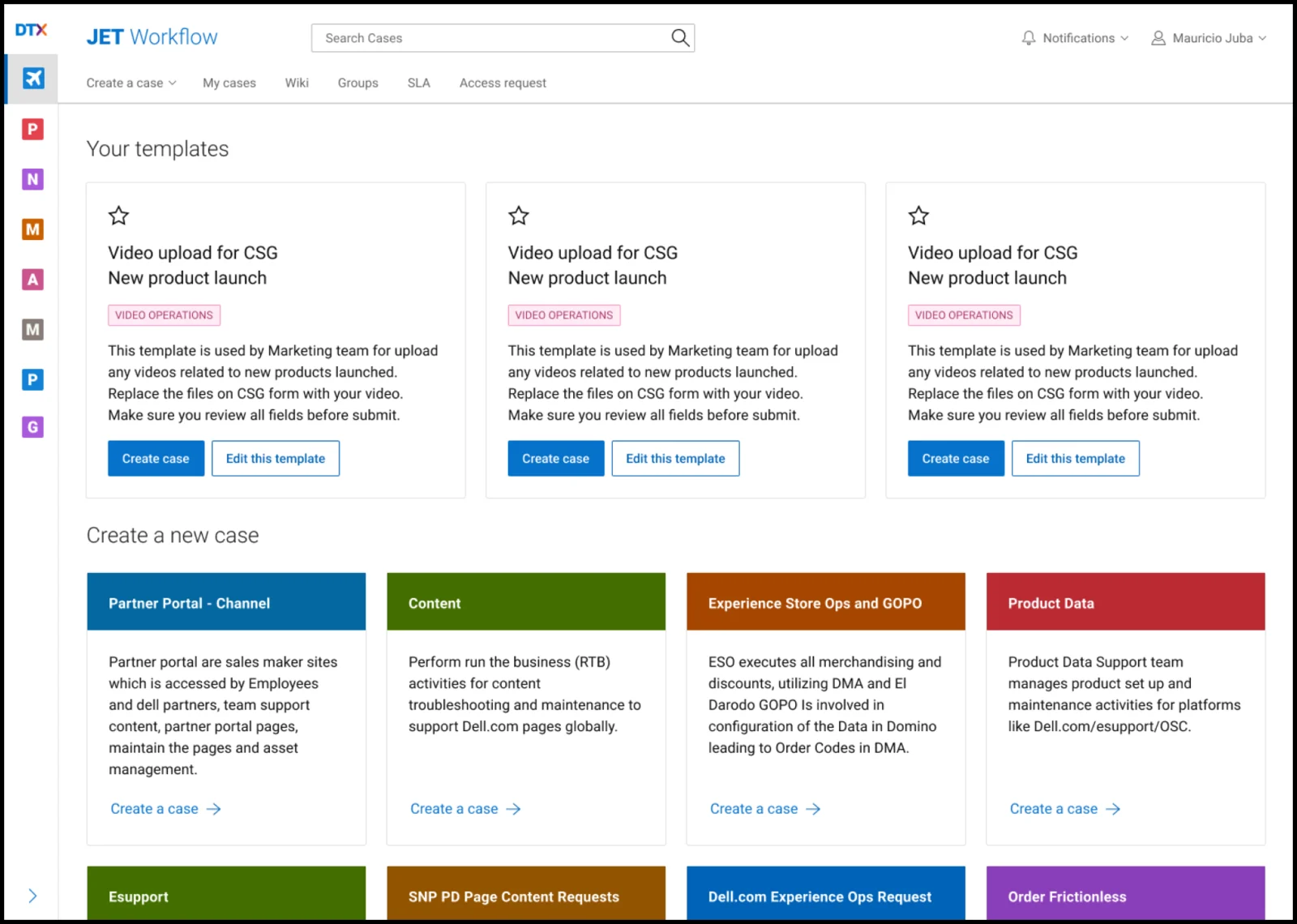Open the SLA nav item
This screenshot has width=1297, height=924.
[419, 83]
